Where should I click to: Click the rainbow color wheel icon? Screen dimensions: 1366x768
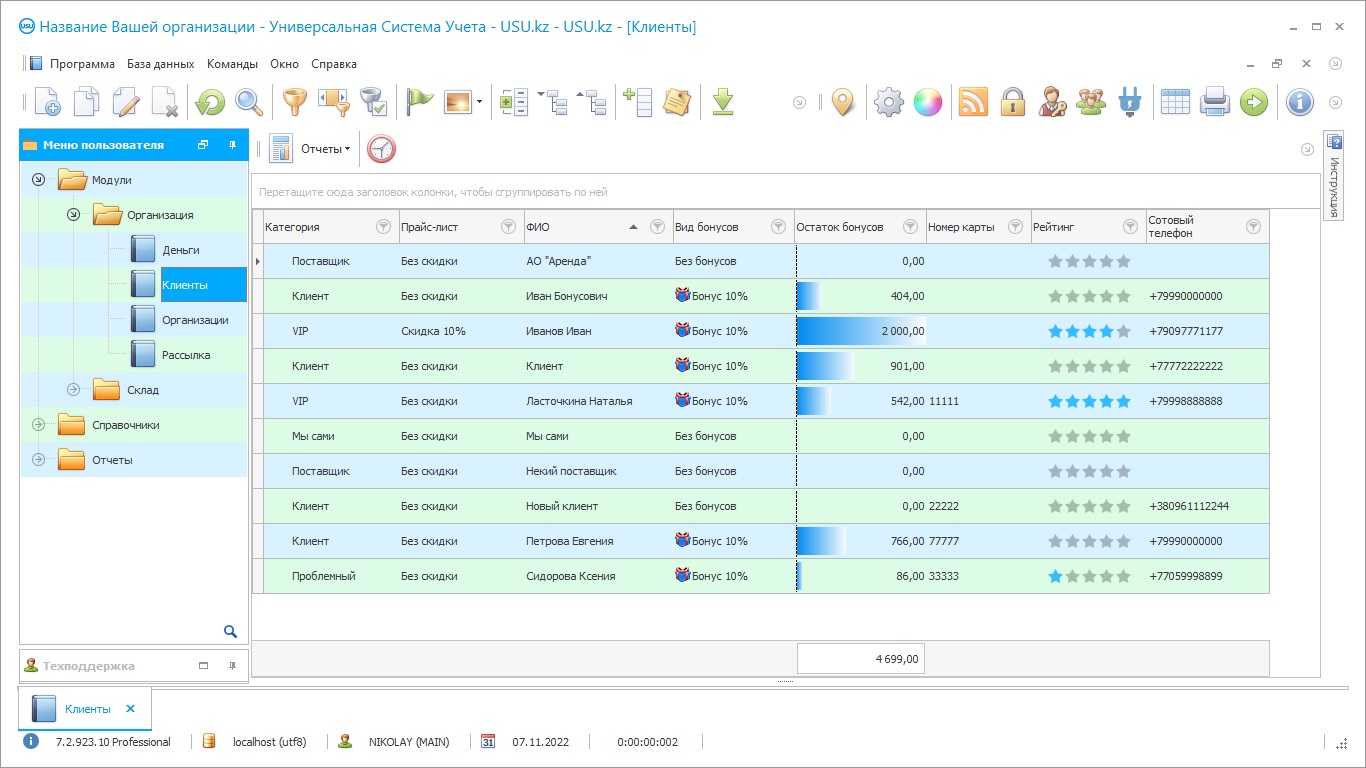[928, 102]
